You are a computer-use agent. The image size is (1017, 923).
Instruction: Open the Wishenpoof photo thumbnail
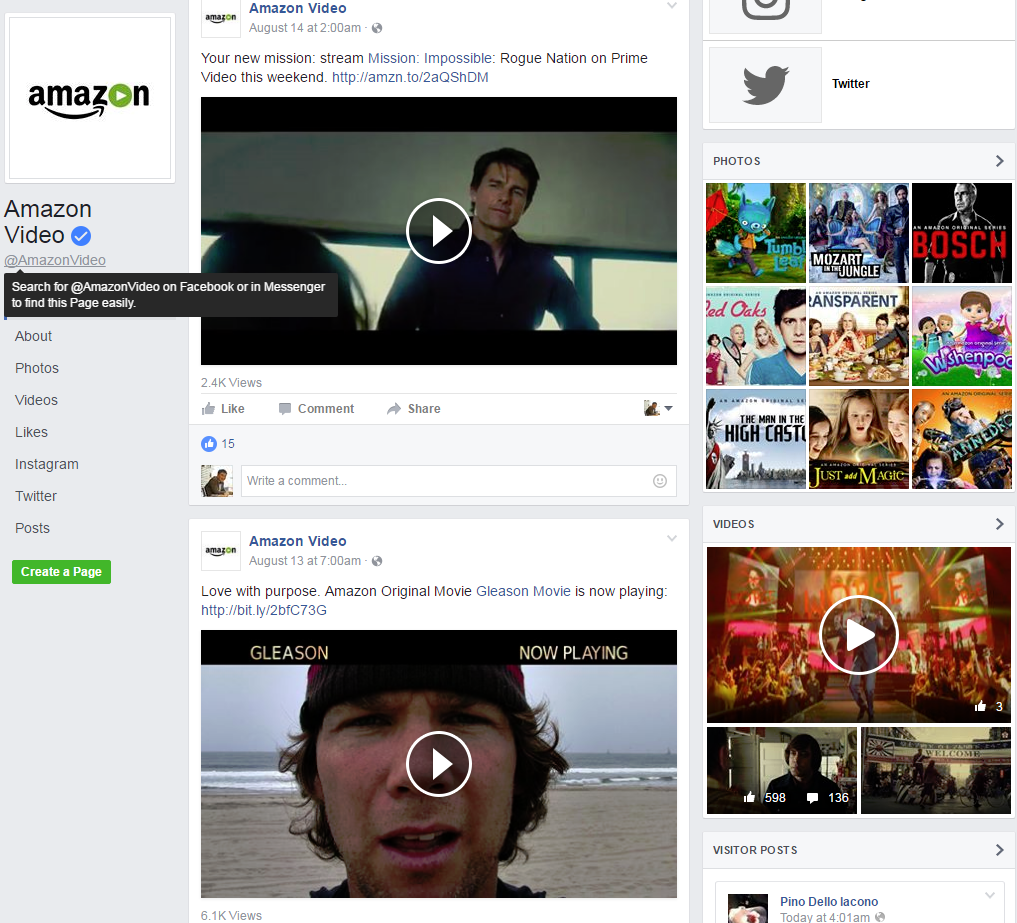click(962, 336)
